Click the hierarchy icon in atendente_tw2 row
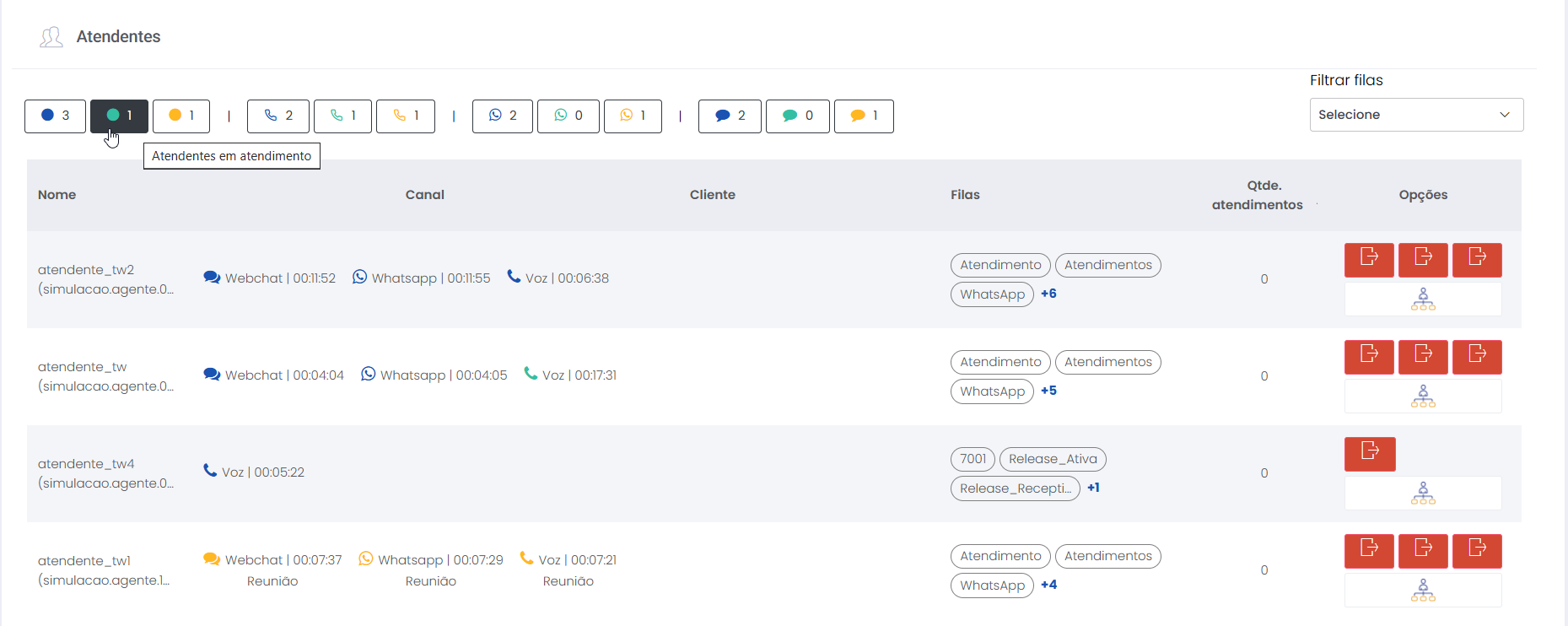The height and width of the screenshot is (626, 1568). click(1422, 300)
